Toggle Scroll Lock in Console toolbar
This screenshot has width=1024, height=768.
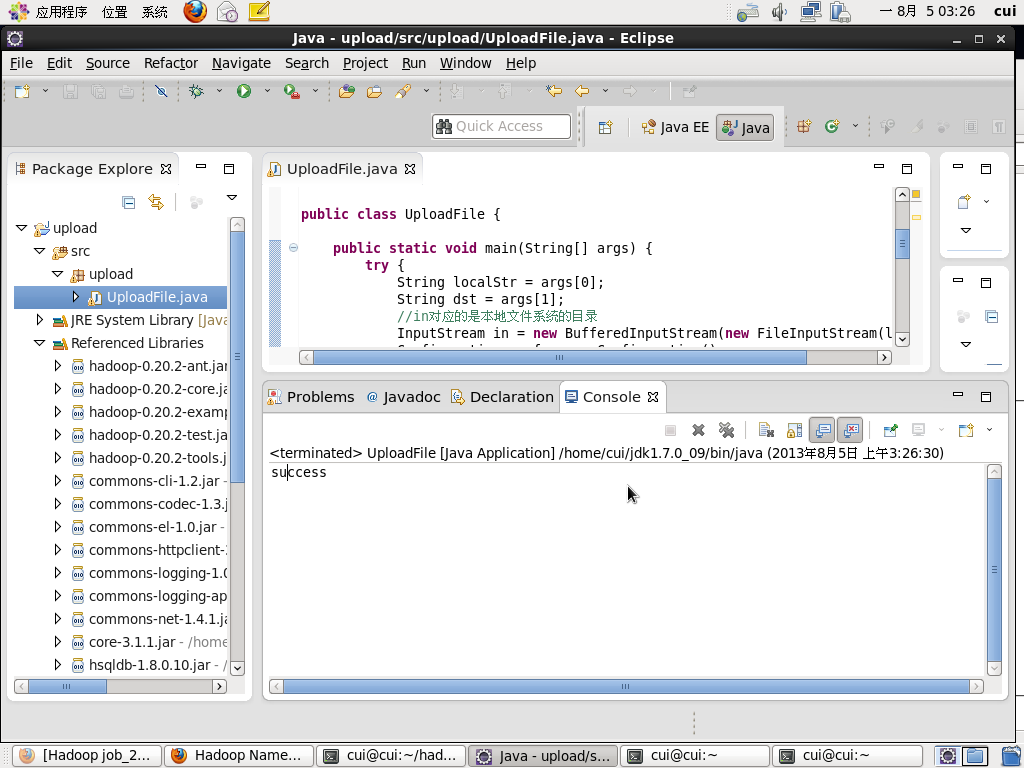click(x=794, y=430)
